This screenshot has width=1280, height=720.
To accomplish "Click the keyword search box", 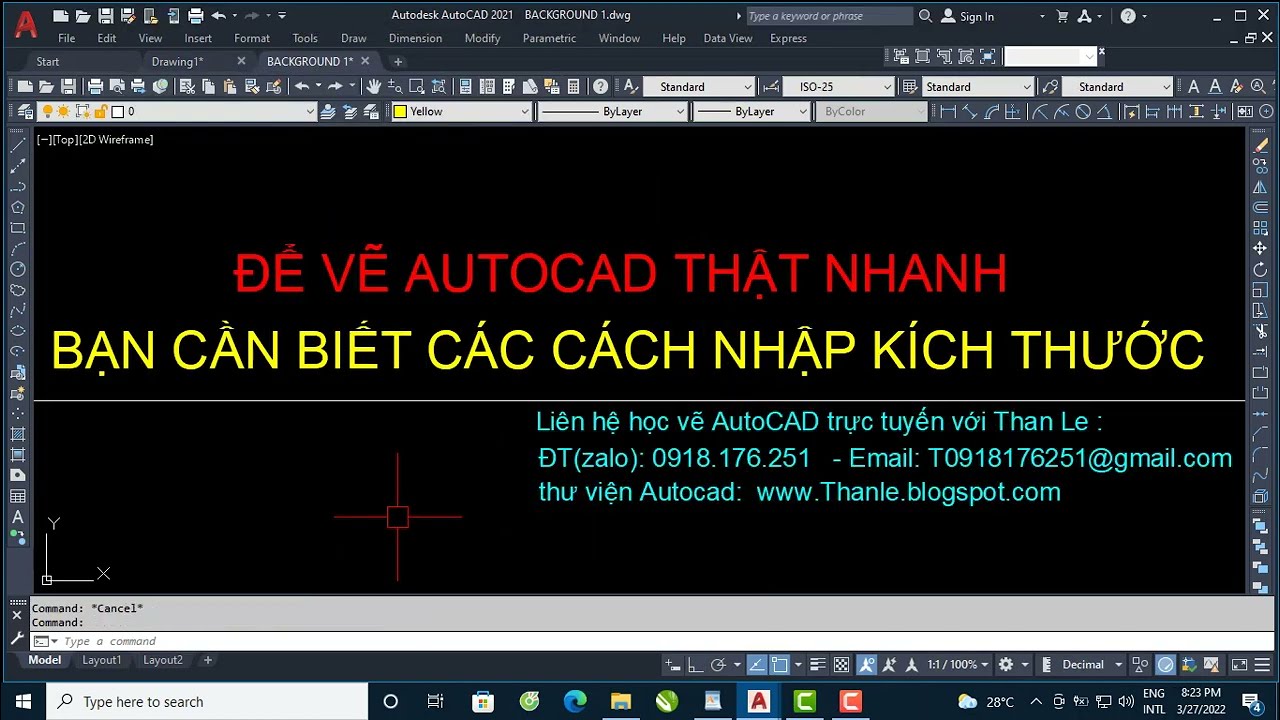I will point(829,16).
